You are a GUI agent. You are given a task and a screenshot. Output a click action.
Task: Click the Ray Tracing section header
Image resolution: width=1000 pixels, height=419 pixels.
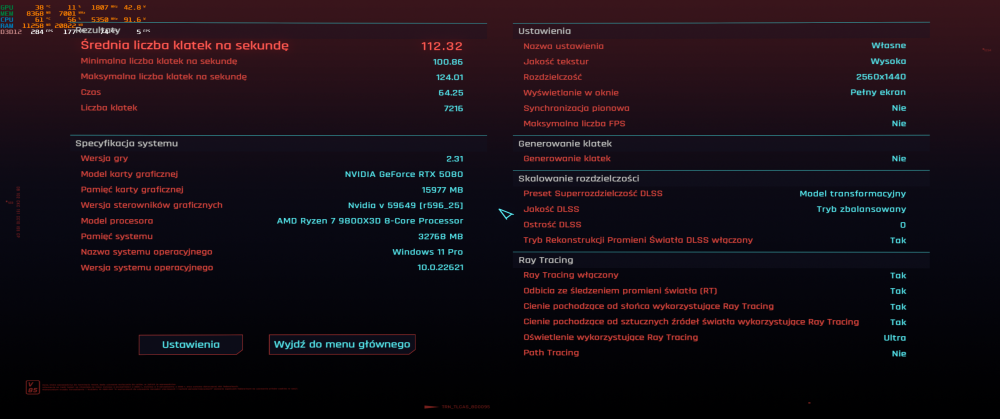pos(545,260)
